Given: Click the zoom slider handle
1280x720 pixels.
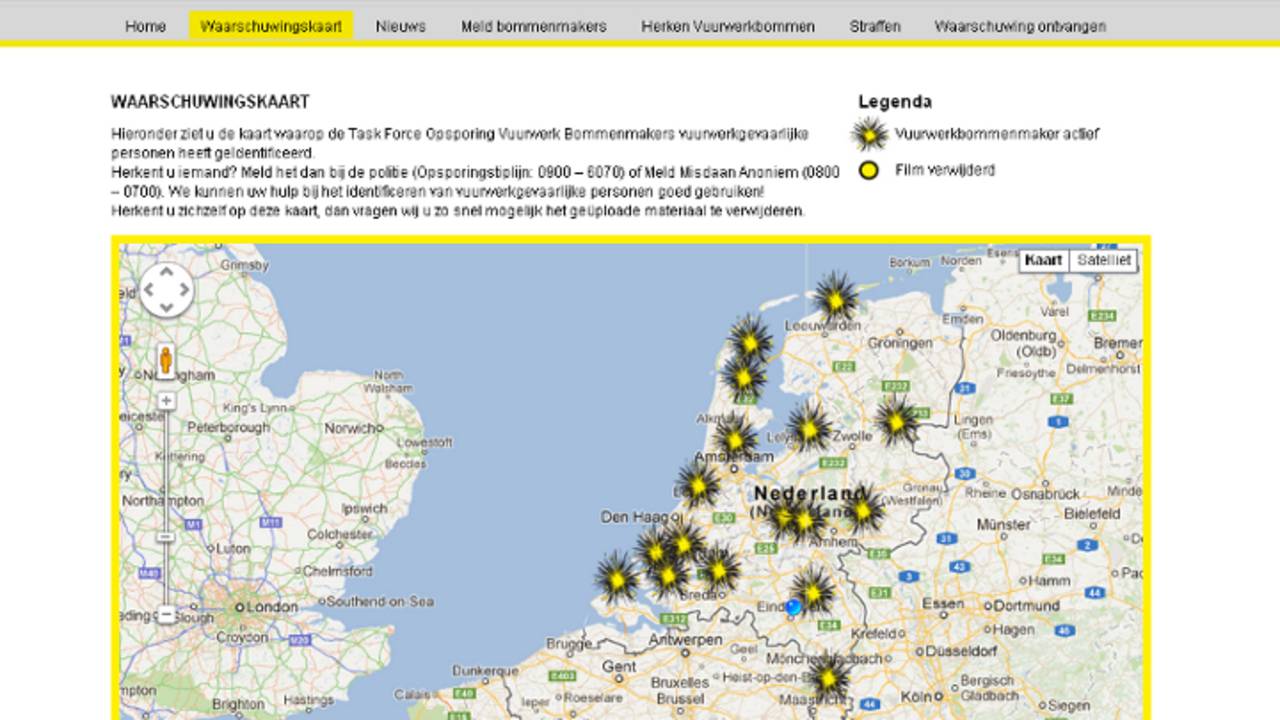Looking at the screenshot, I should click(166, 537).
